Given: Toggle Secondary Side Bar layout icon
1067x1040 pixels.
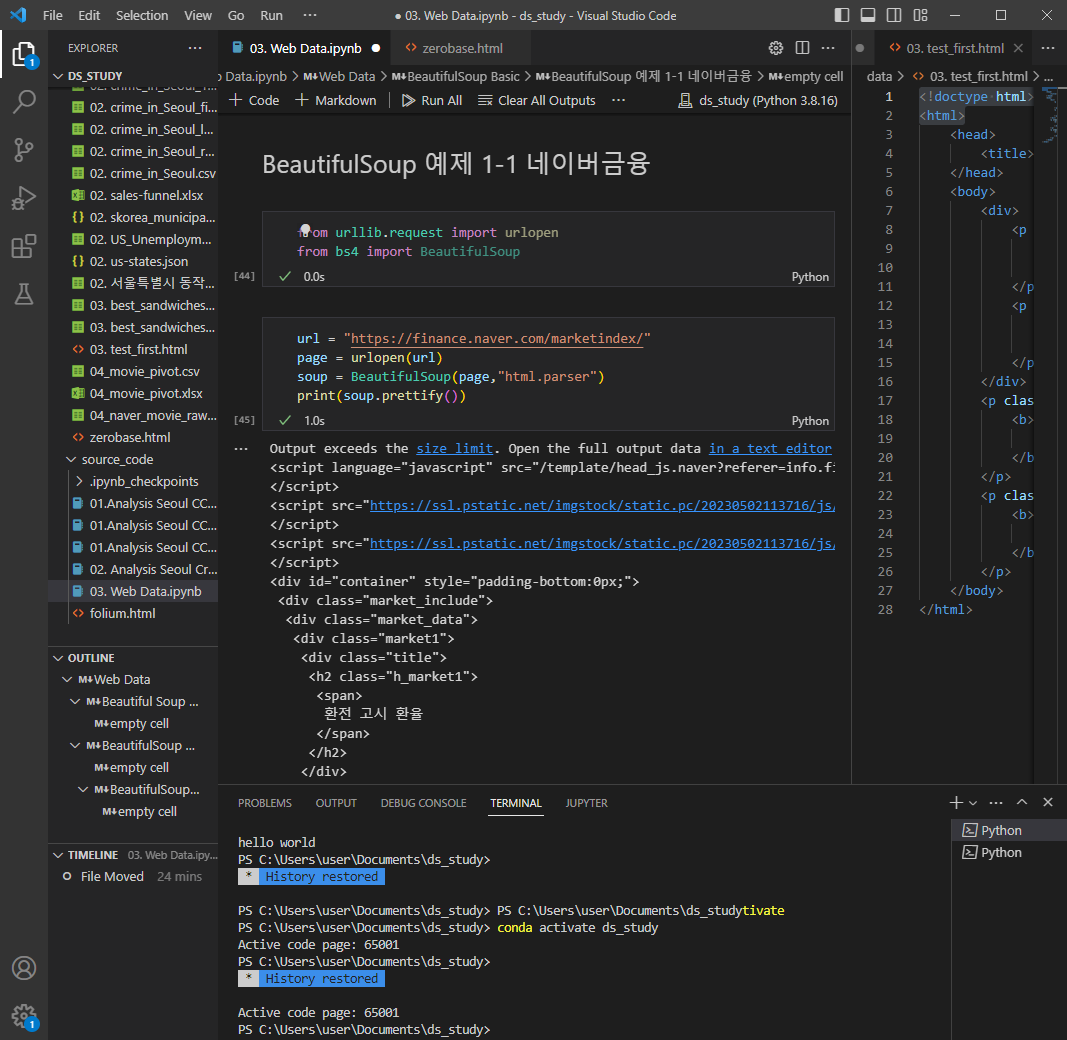Looking at the screenshot, I should coord(894,15).
